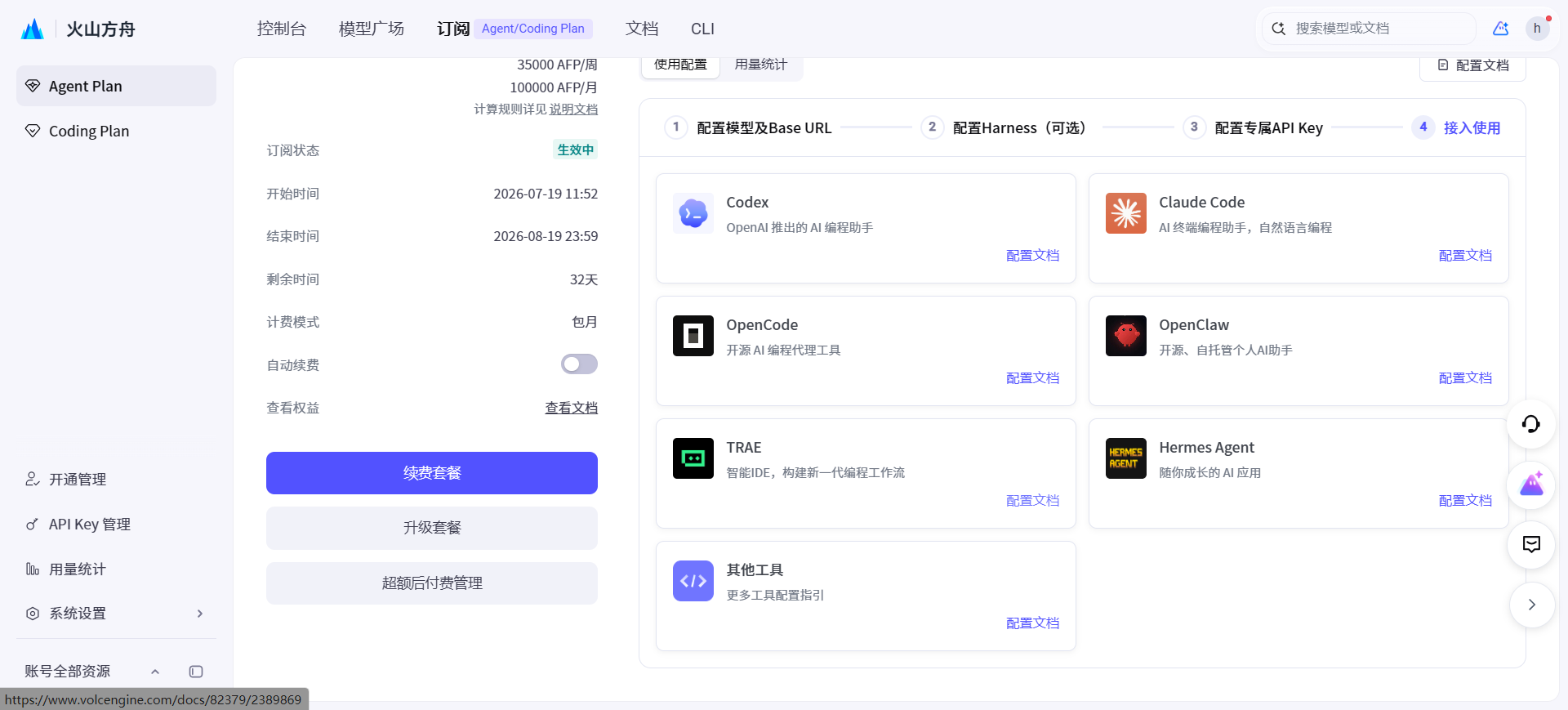Click the 2026-08-19 23:59 end time value
This screenshot has width=1568, height=710.
point(546,236)
